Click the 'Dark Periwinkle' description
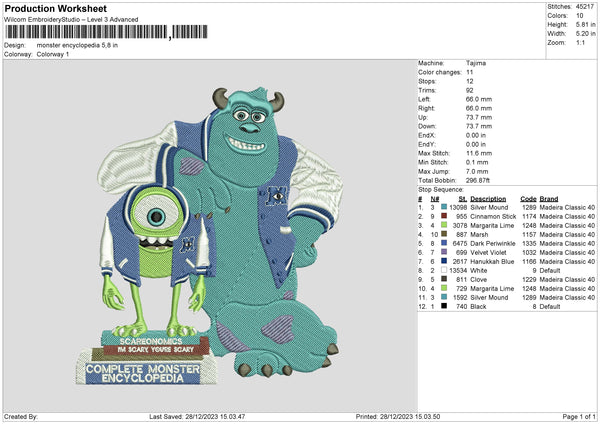Screen dimensions: 600x424 point(492,243)
